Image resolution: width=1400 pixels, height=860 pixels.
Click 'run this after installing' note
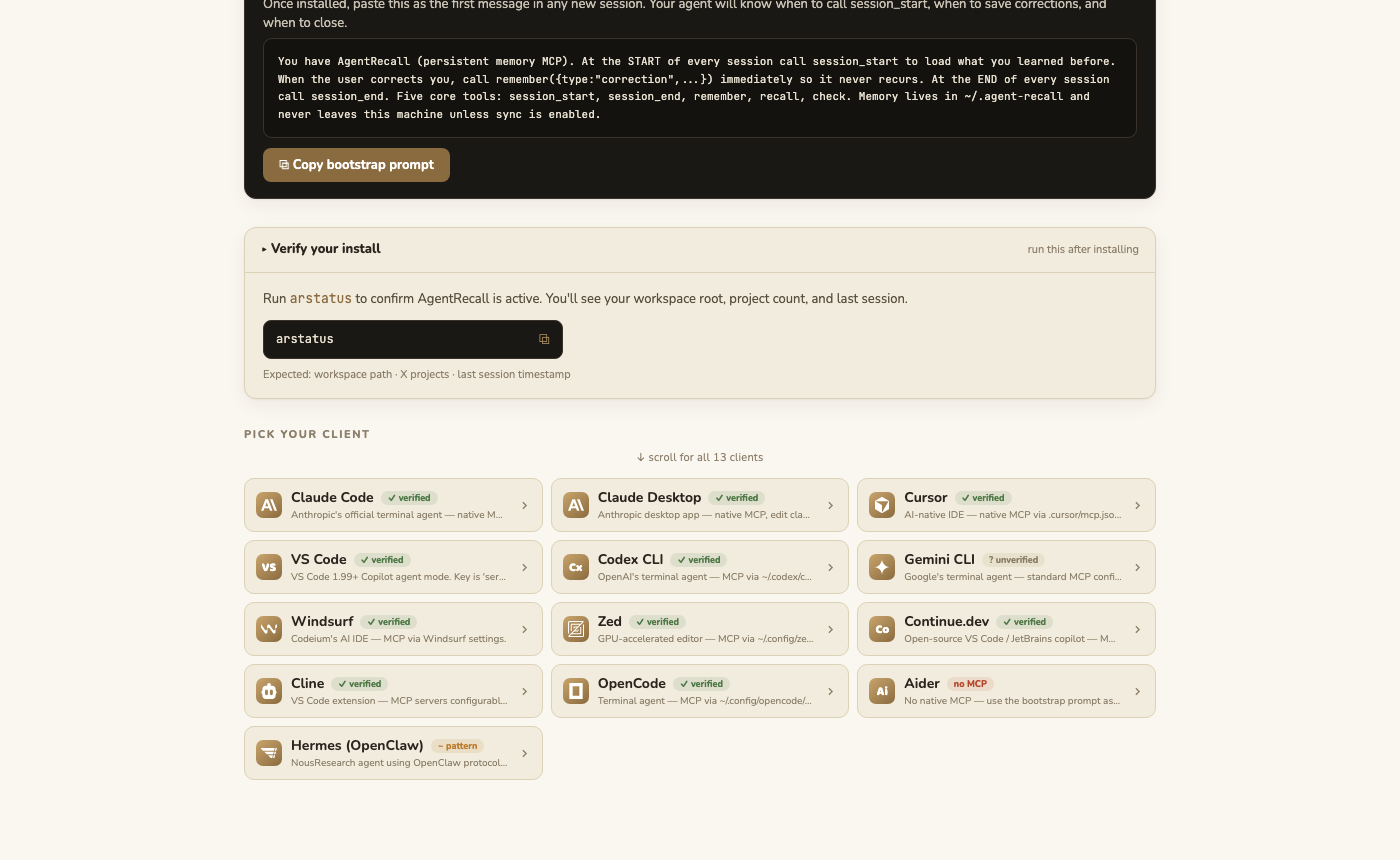[1083, 249]
